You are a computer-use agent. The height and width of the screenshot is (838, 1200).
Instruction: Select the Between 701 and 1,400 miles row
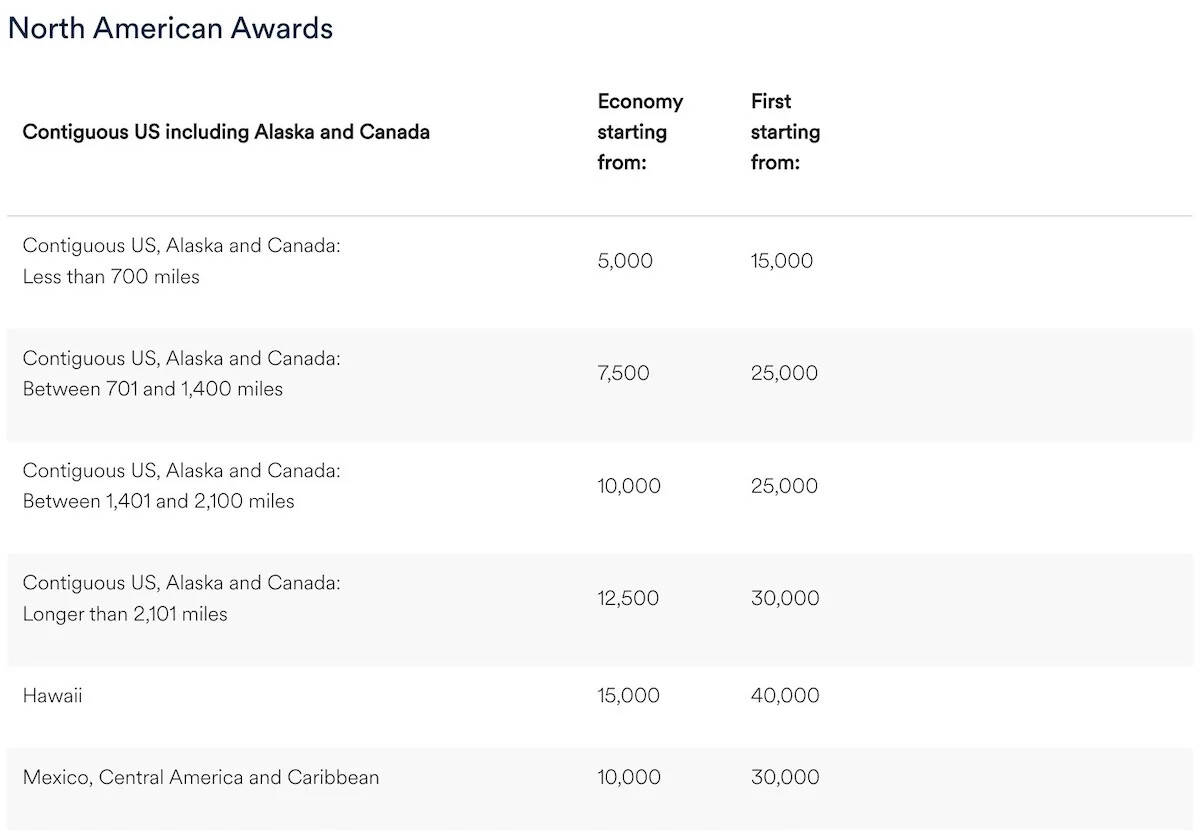[x=182, y=373]
